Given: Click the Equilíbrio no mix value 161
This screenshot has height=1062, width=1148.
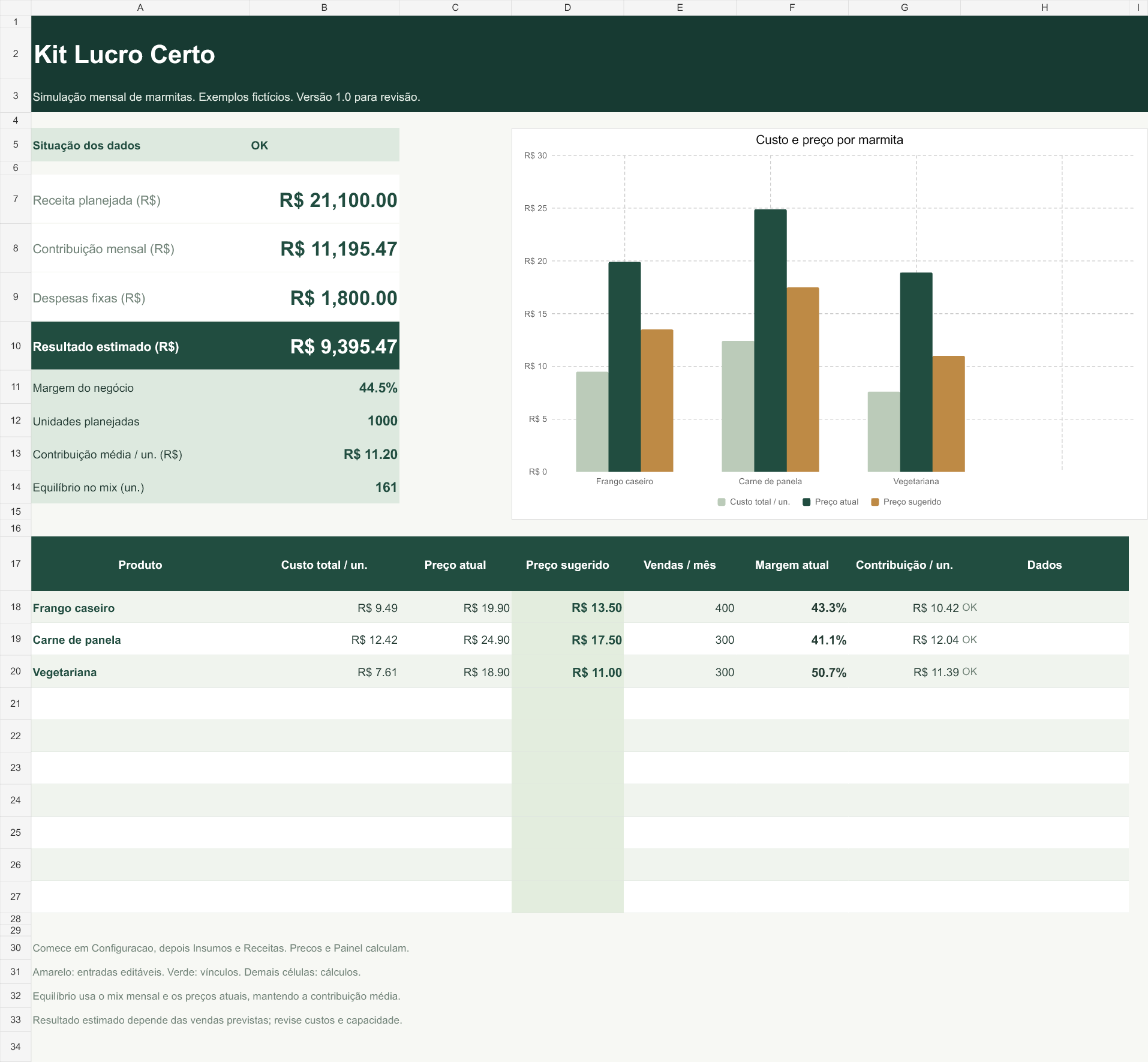Looking at the screenshot, I should click(324, 487).
